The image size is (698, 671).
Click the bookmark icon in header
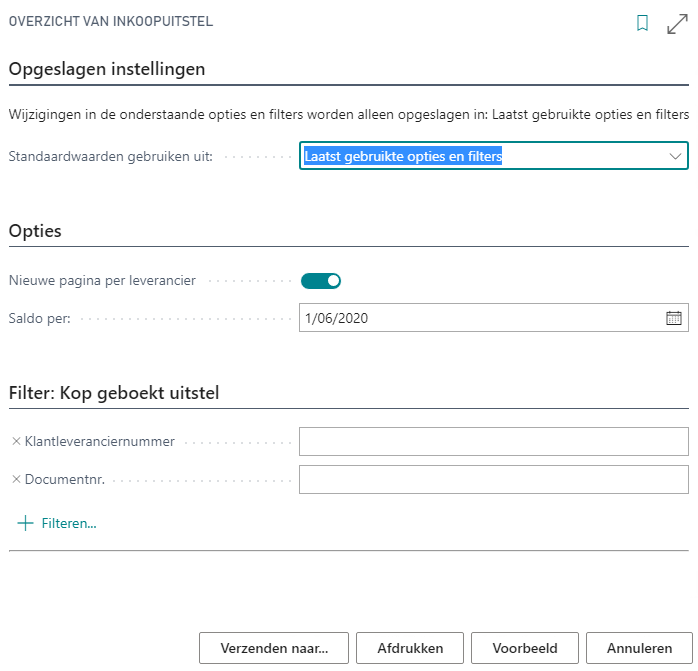tap(642, 23)
